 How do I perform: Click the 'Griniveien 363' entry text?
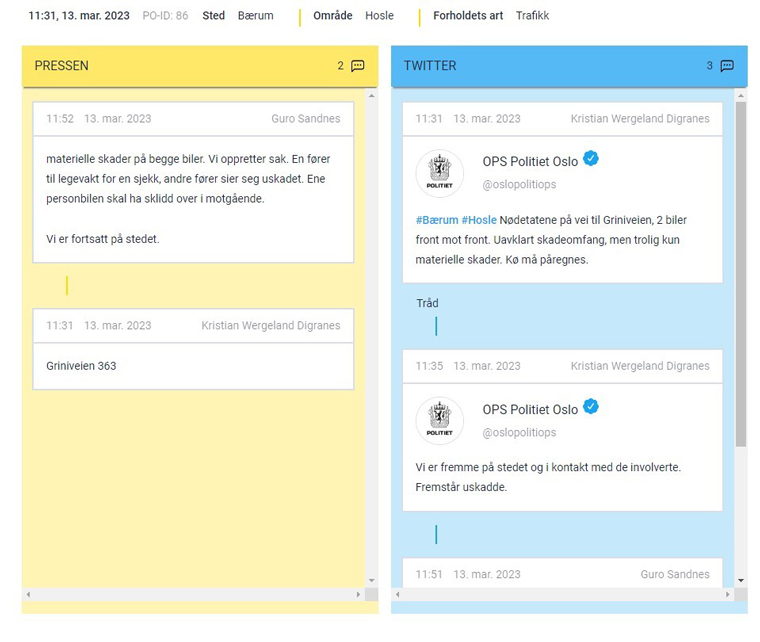coord(81,366)
